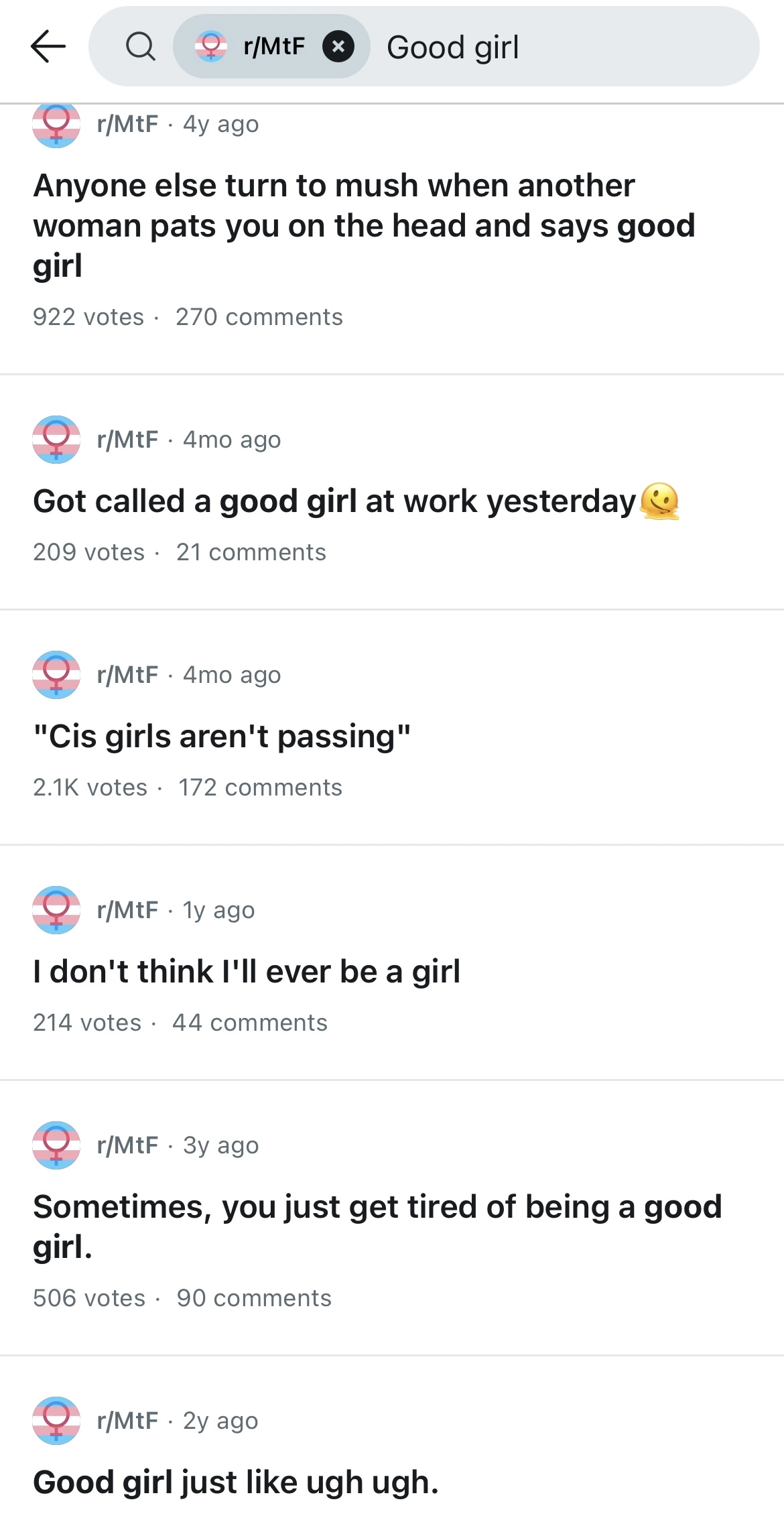This screenshot has height=1522, width=784.
Task: View 270 comments on first post
Action: click(x=259, y=317)
